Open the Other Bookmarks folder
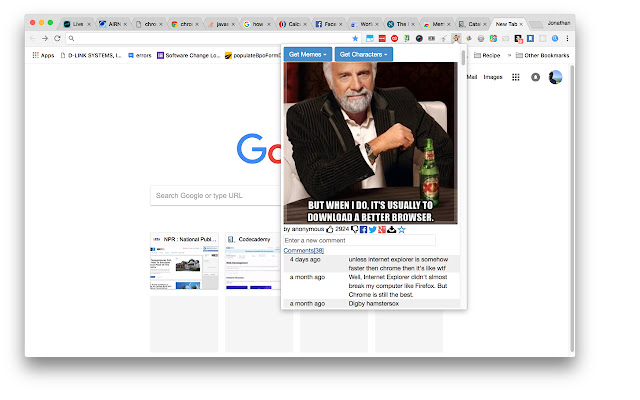This screenshot has height=400, width=640. tap(542, 55)
